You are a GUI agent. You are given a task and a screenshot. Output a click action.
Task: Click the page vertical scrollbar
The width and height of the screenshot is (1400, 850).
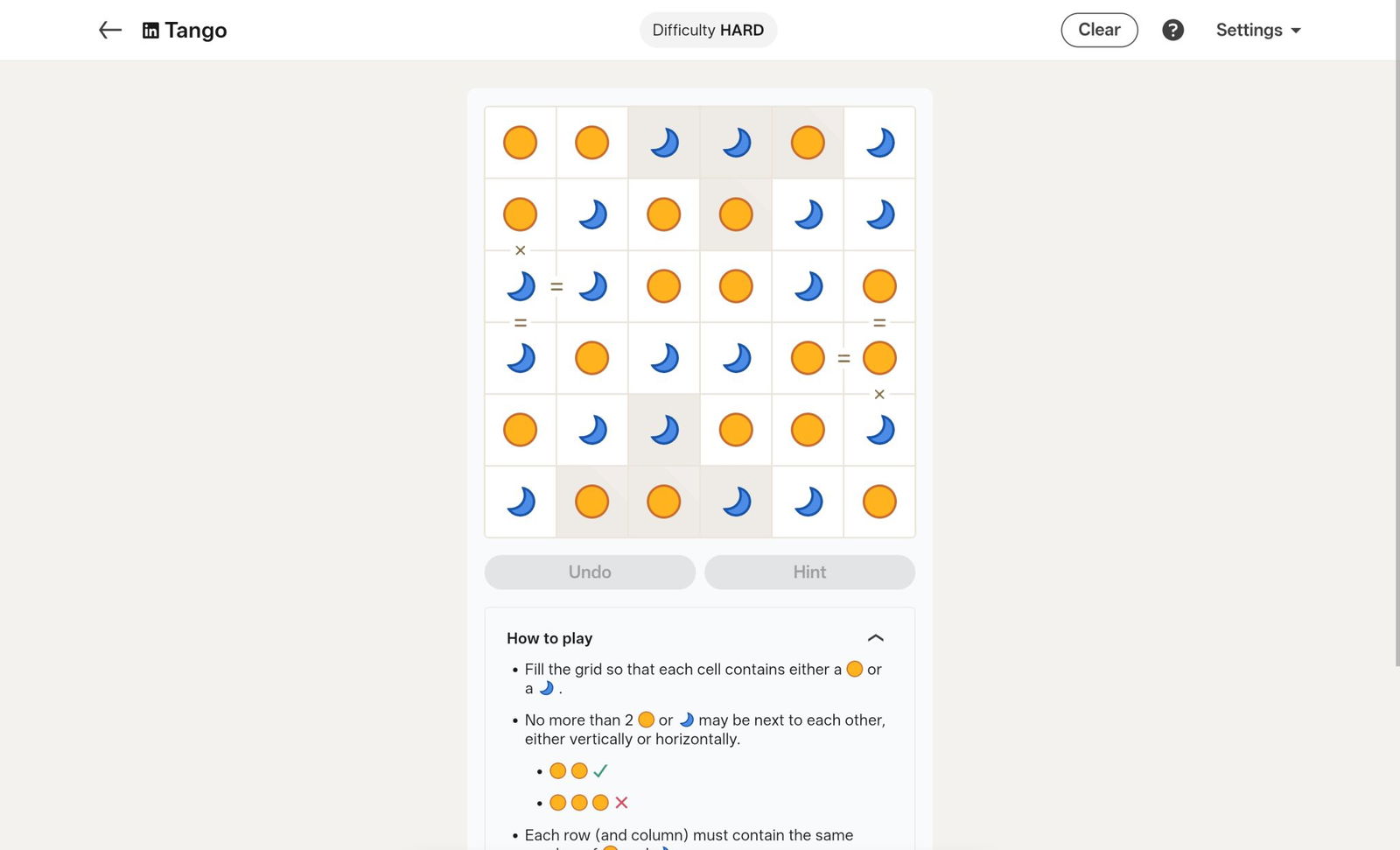(1396, 350)
